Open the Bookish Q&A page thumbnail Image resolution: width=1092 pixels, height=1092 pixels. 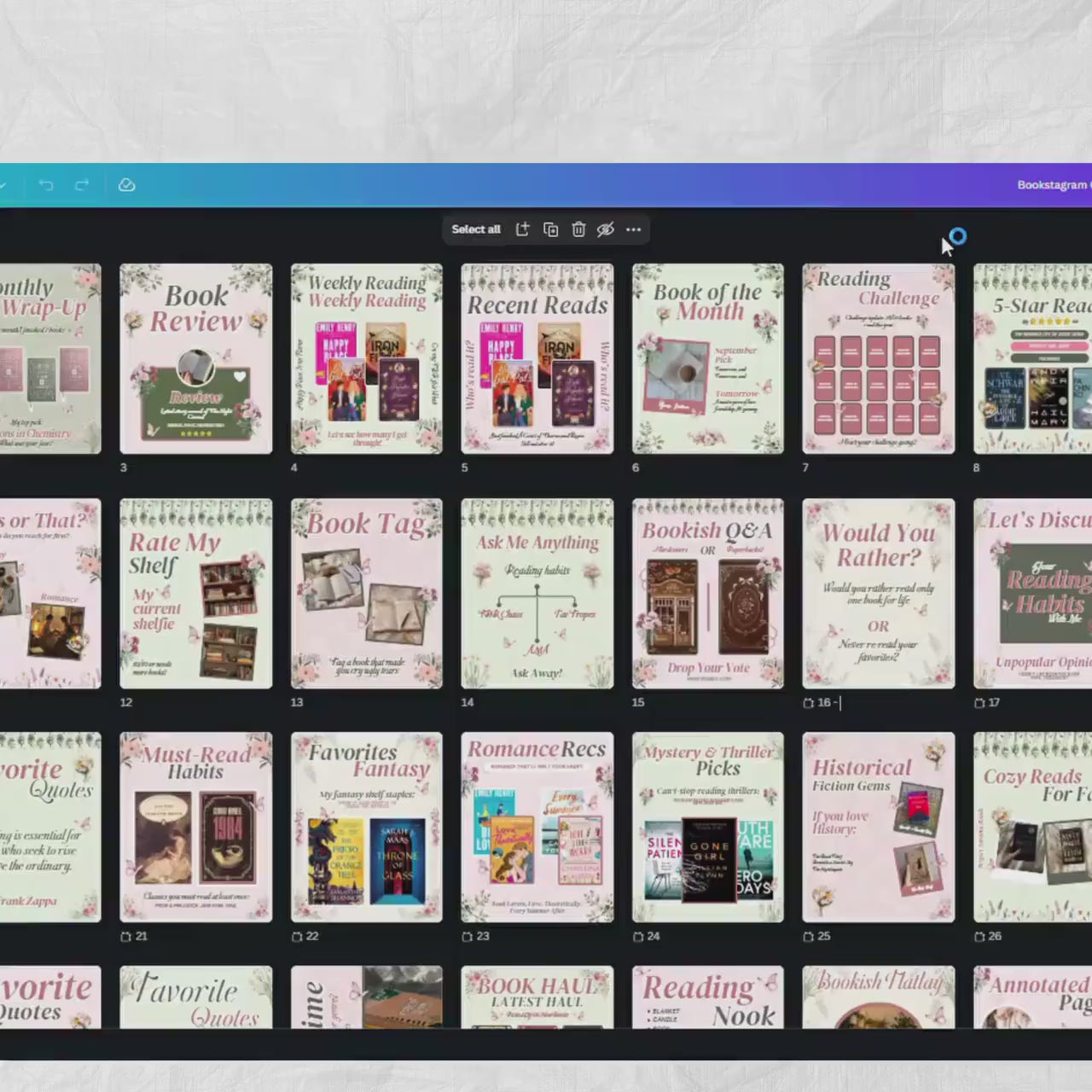click(x=708, y=593)
